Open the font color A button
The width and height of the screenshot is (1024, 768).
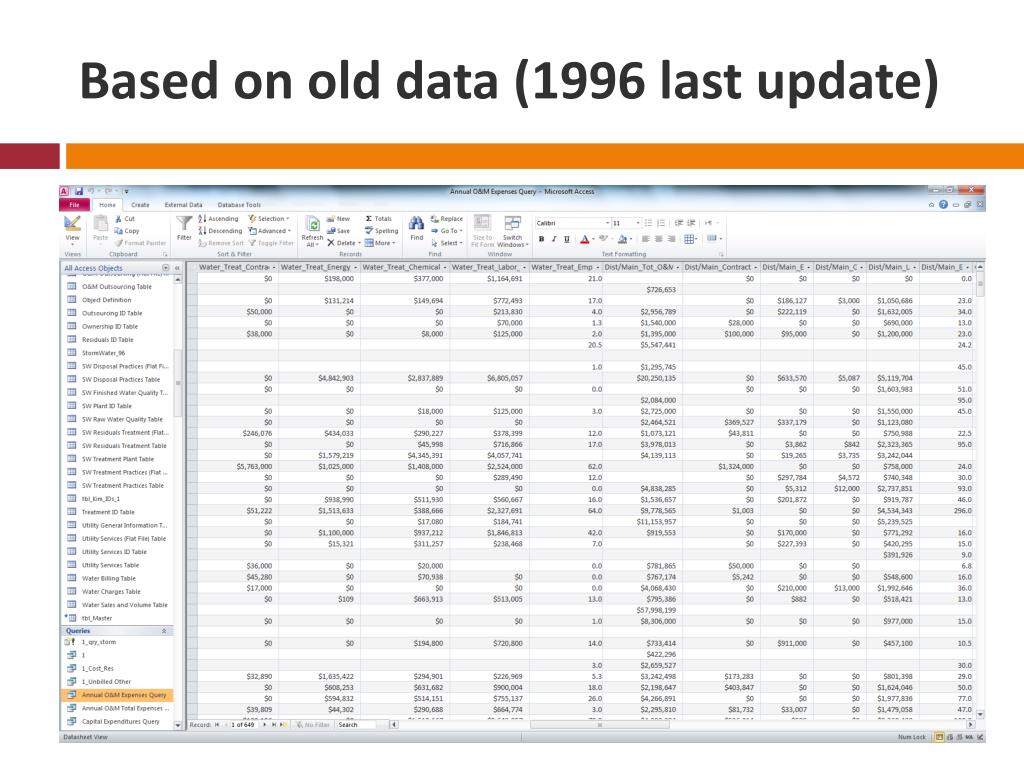[x=585, y=239]
